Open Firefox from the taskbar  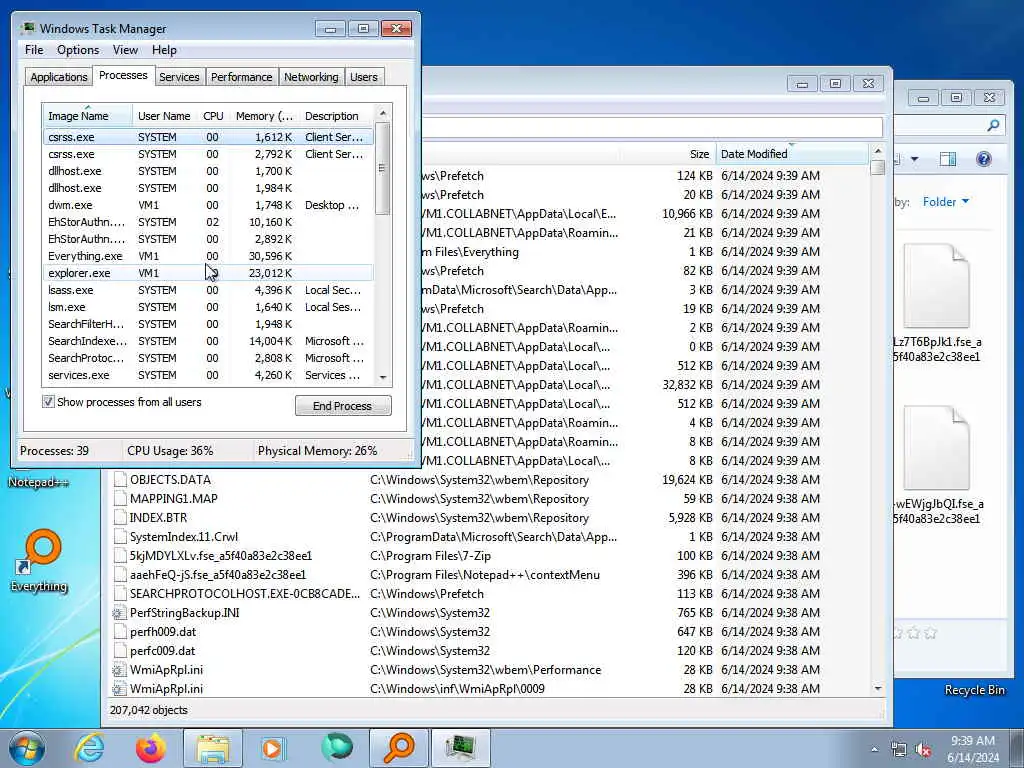pyautogui.click(x=150, y=748)
